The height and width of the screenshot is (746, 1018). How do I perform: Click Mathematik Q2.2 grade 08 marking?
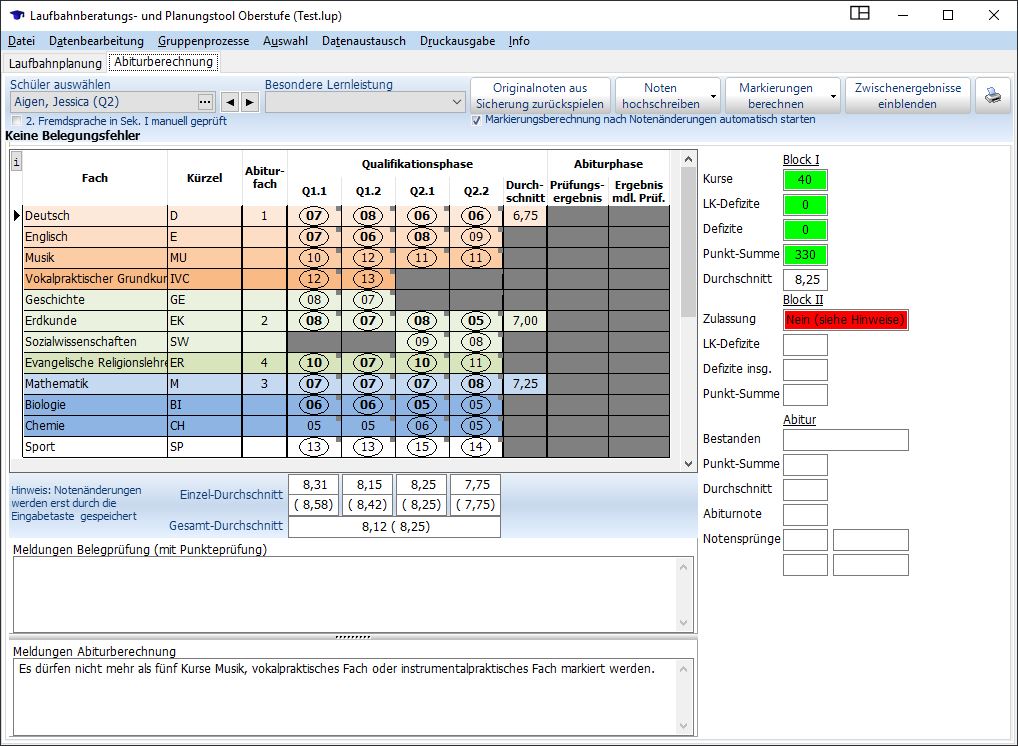tap(476, 384)
